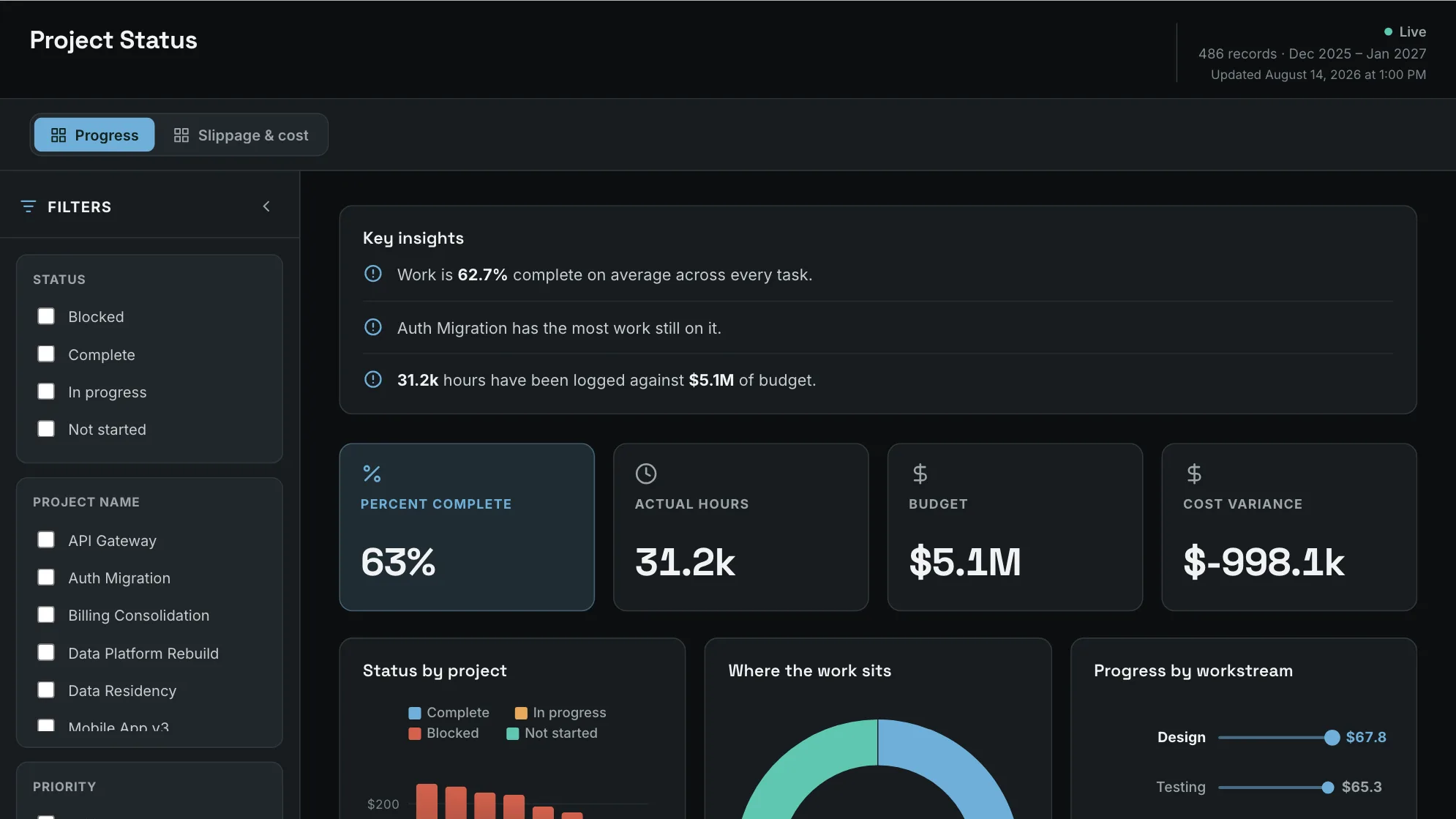
Task: Switch to the Progress tab
Action: 94,135
